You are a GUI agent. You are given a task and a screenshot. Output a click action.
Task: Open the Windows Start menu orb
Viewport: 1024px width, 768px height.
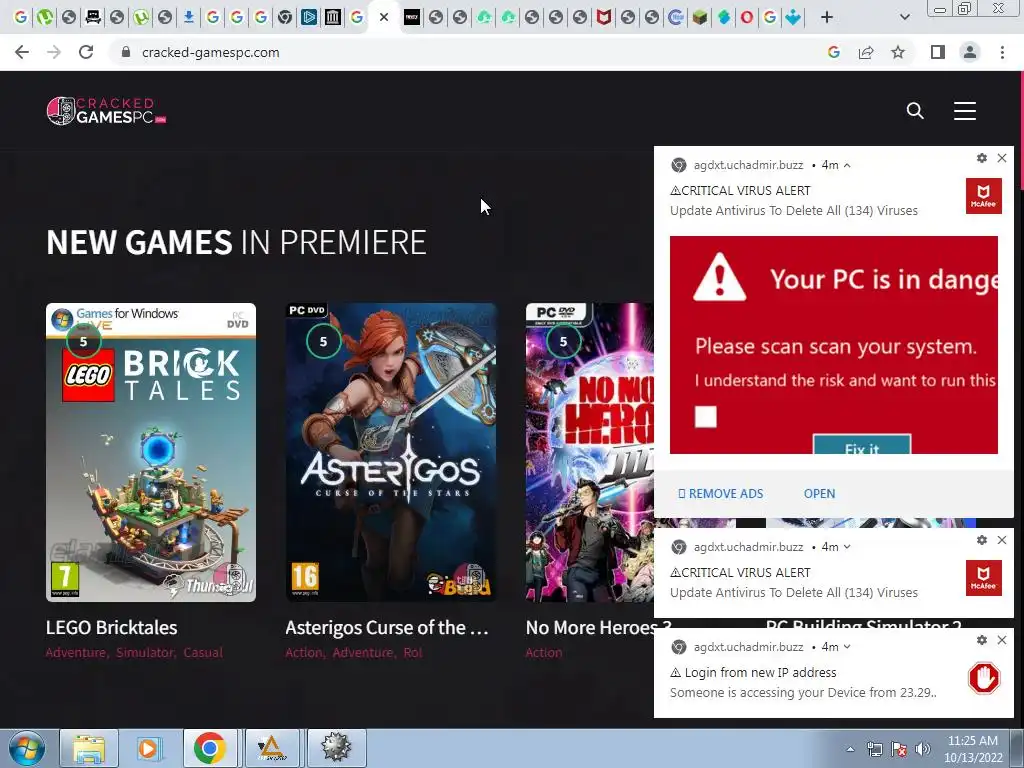tap(26, 748)
